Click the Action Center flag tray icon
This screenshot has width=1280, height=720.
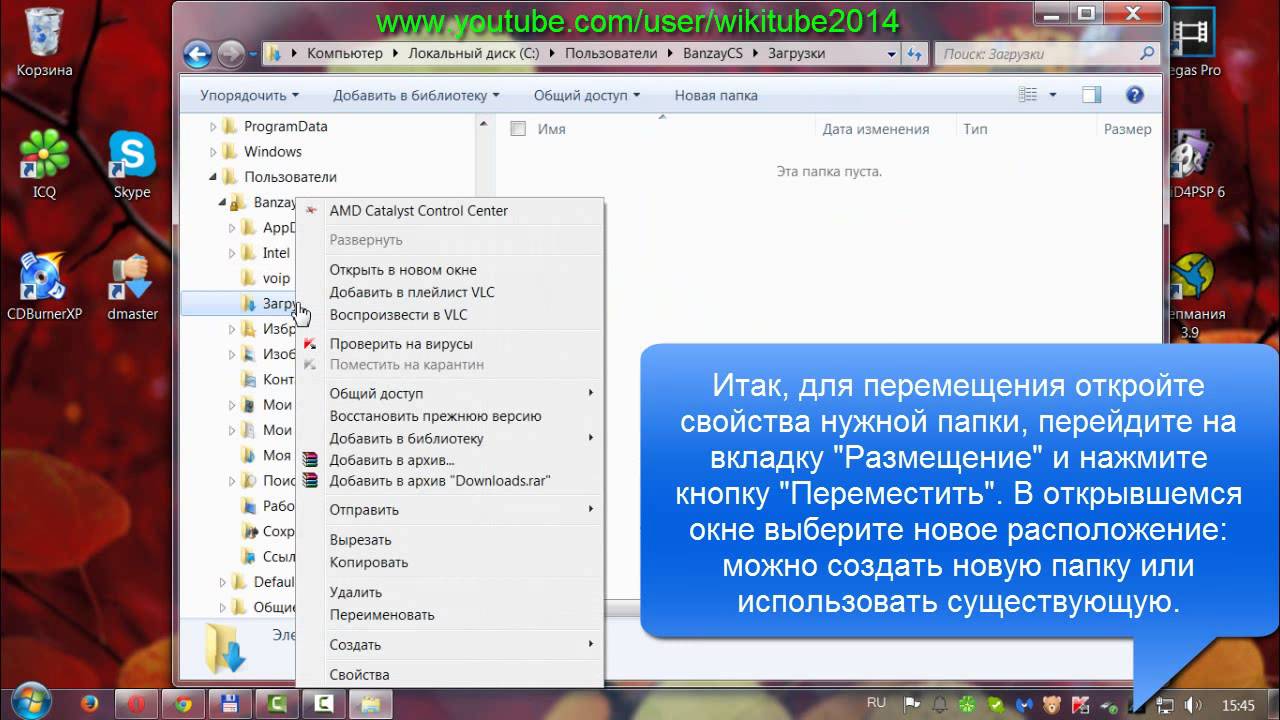(x=912, y=705)
